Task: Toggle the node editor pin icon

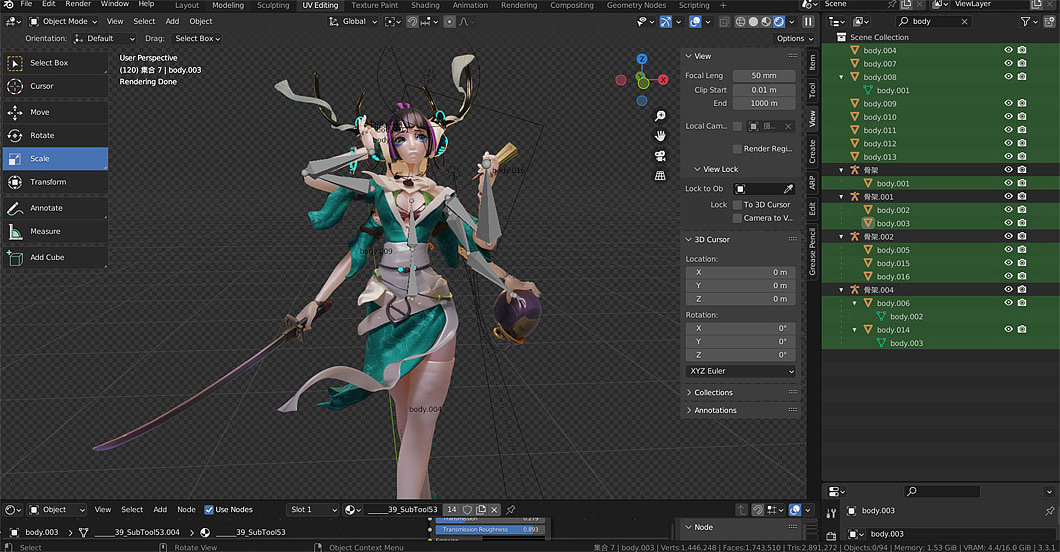Action: [x=511, y=510]
